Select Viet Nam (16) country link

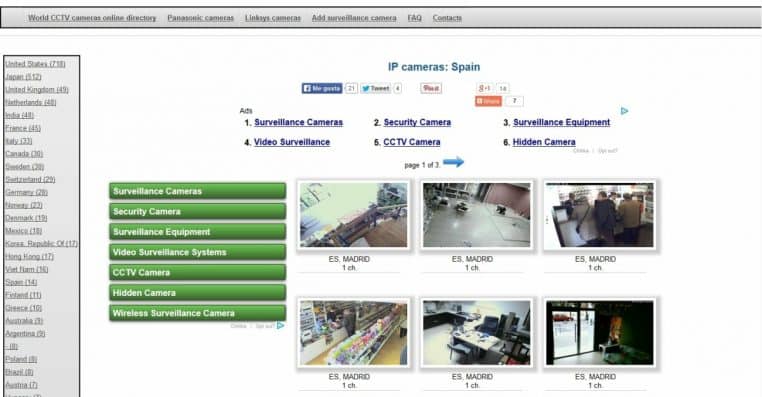coord(27,269)
